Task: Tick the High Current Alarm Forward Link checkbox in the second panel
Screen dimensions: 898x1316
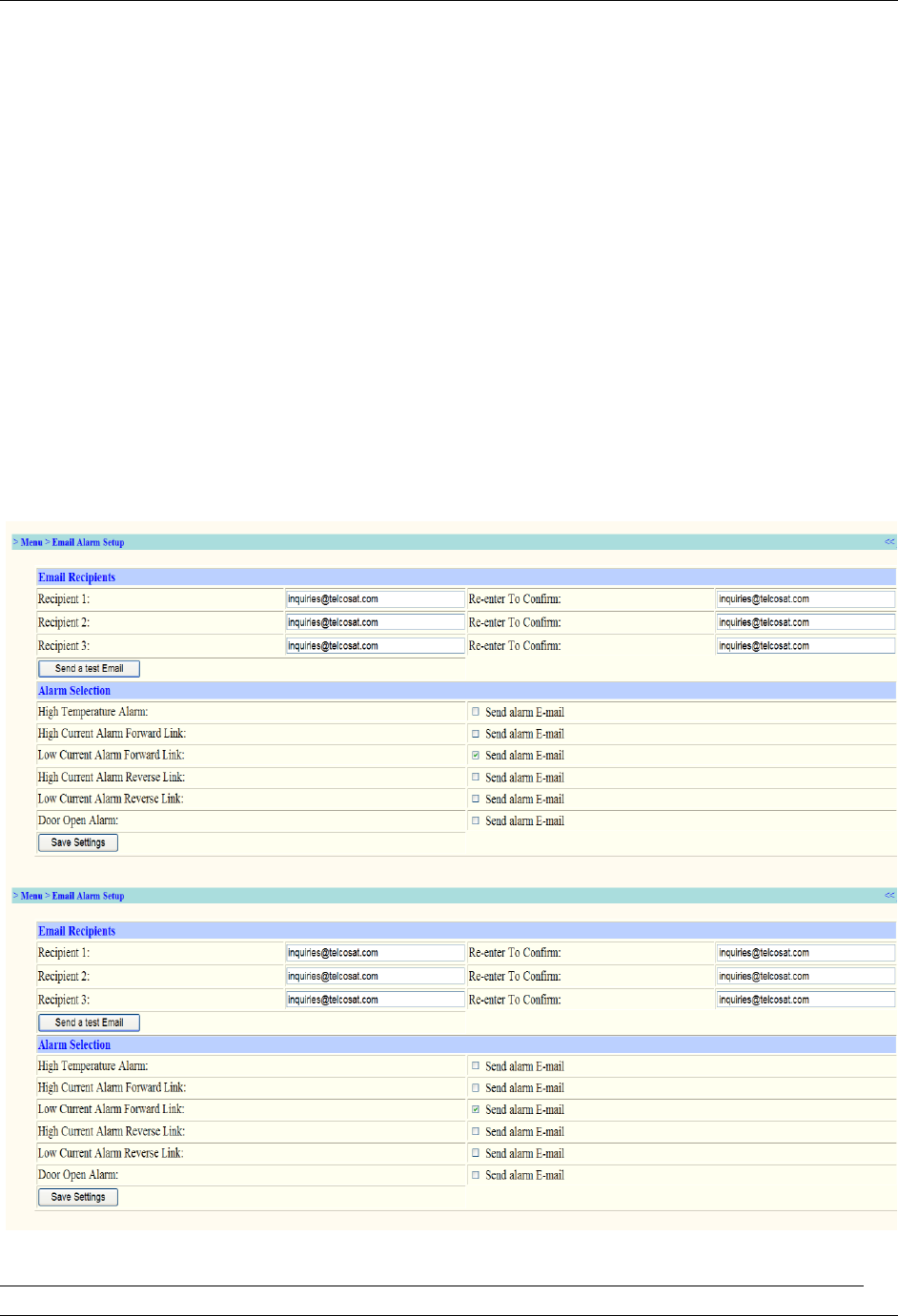Action: point(476,1087)
